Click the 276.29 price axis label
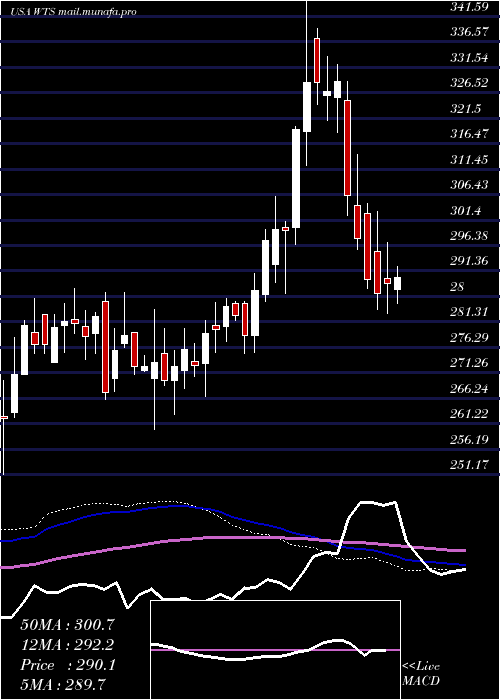 tap(467, 337)
